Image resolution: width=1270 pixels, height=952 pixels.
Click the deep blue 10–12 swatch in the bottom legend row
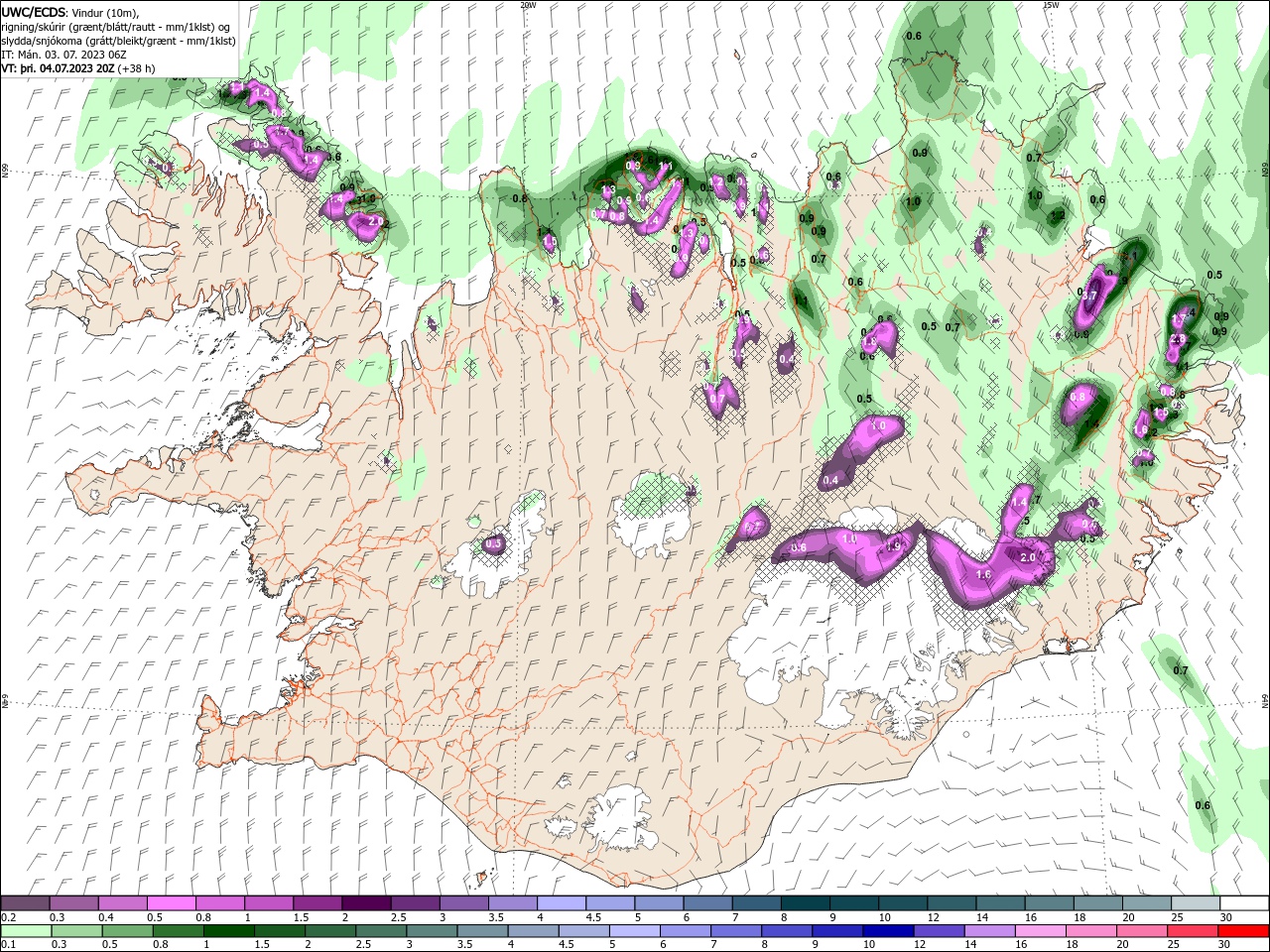point(888,931)
